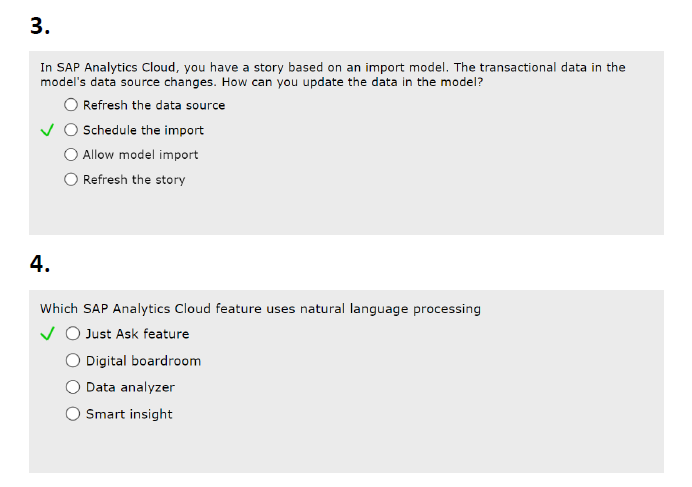Select the 'Just Ask feature' radio circle
The image size is (692, 487).
pos(73,334)
